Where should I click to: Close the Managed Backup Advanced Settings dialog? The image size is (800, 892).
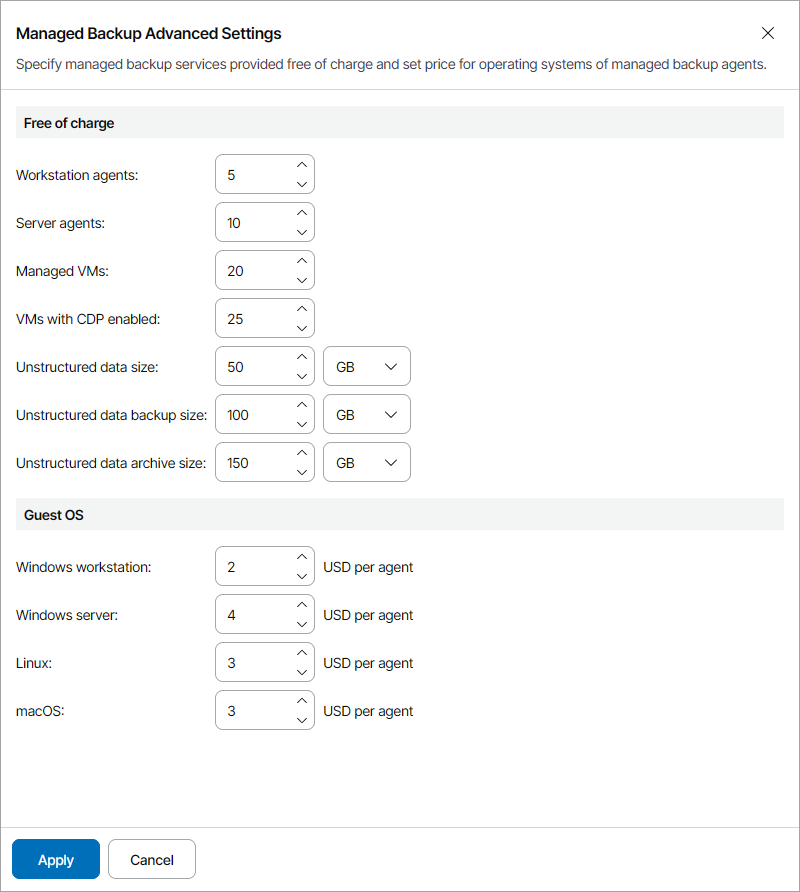pyautogui.click(x=768, y=33)
